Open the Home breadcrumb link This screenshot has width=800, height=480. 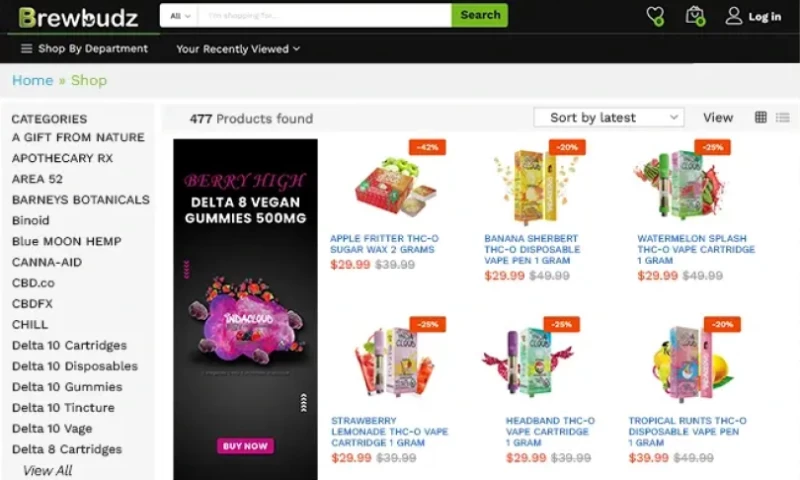tap(33, 81)
